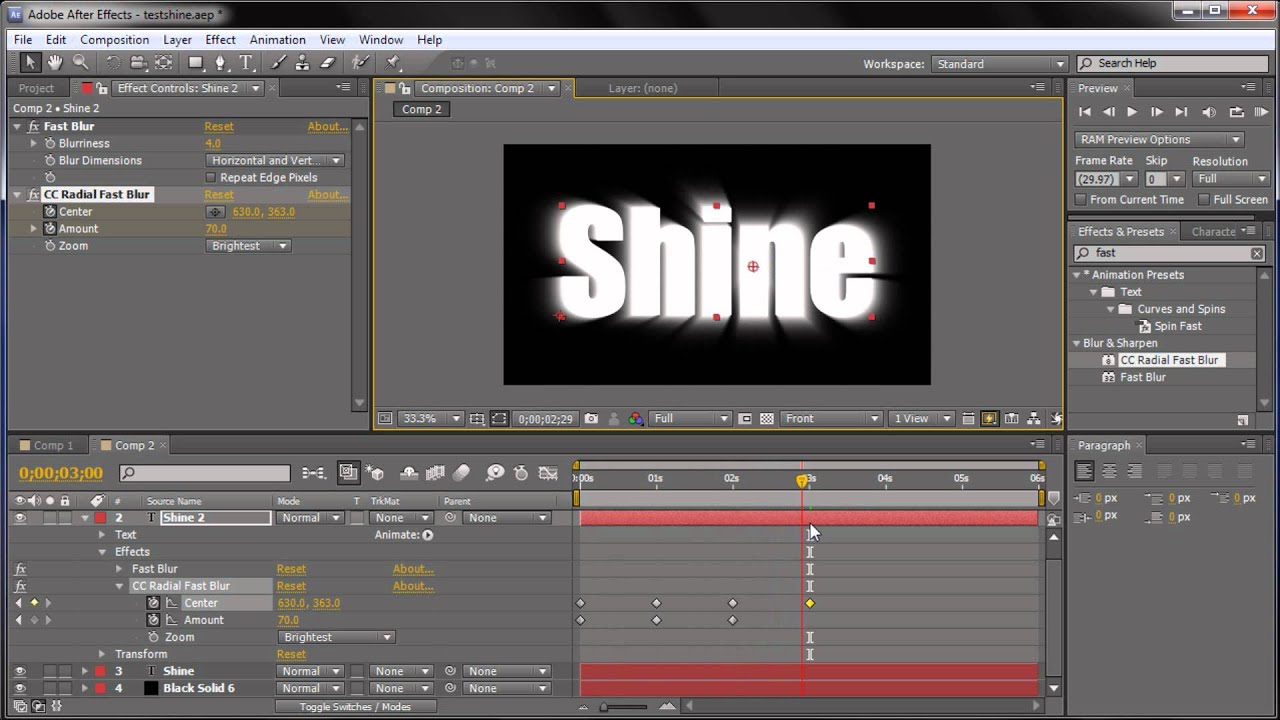
Task: Open the Workspace Standard dropdown
Action: [1000, 64]
